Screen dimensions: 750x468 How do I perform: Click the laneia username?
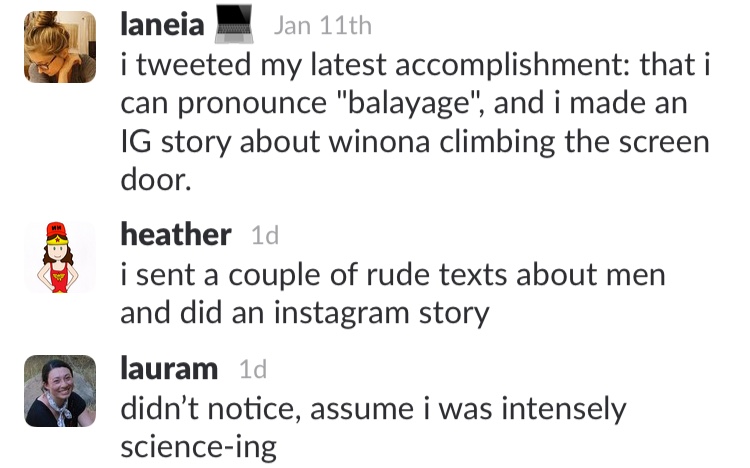[x=162, y=25]
